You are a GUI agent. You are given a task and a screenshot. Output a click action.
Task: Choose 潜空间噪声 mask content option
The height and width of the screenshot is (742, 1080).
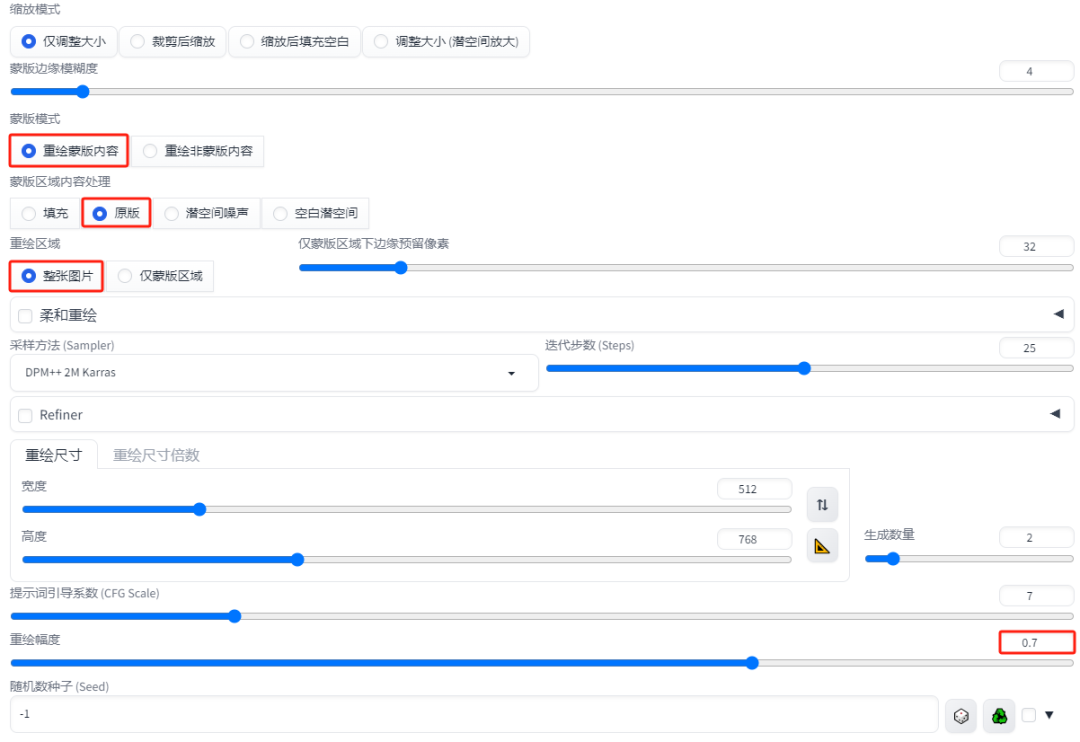[206, 213]
